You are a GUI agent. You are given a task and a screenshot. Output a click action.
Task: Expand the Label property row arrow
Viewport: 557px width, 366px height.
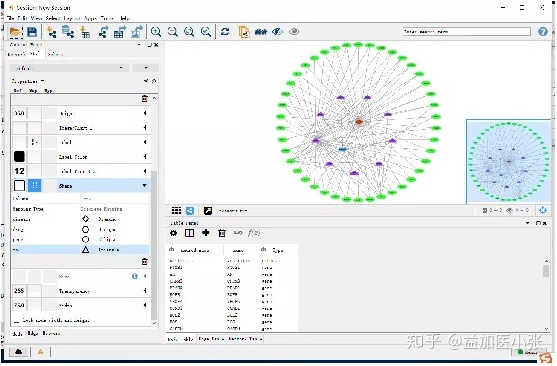tap(145, 142)
